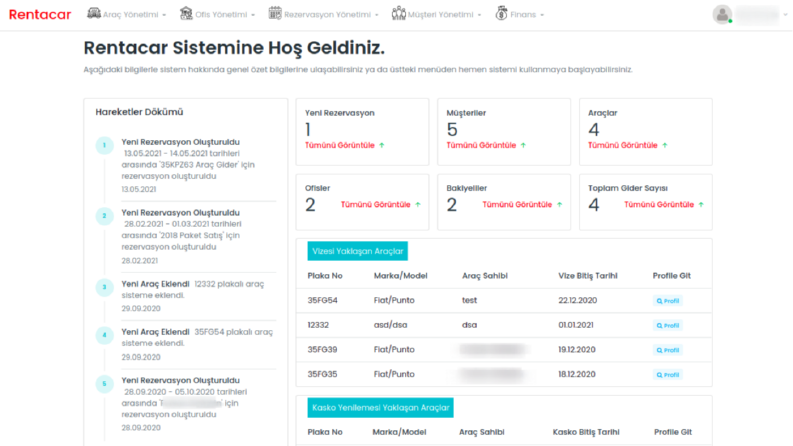This screenshot has width=793, height=446.
Task: View all in the Araçlar card
Action: click(x=623, y=145)
